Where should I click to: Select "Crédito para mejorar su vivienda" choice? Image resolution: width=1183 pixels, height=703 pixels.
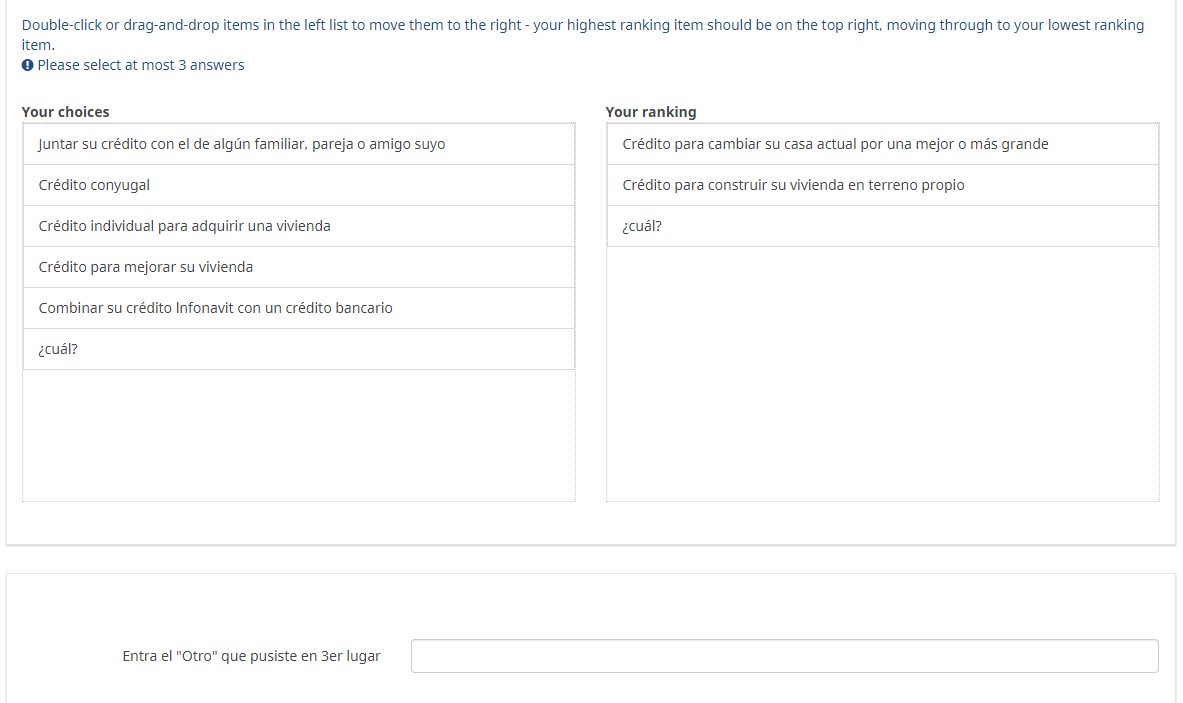click(146, 267)
